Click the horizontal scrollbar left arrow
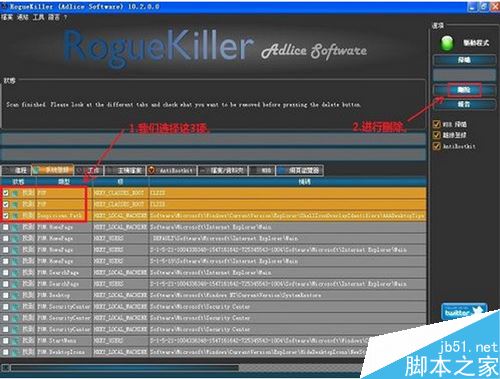500x379 pixels. coord(5,368)
